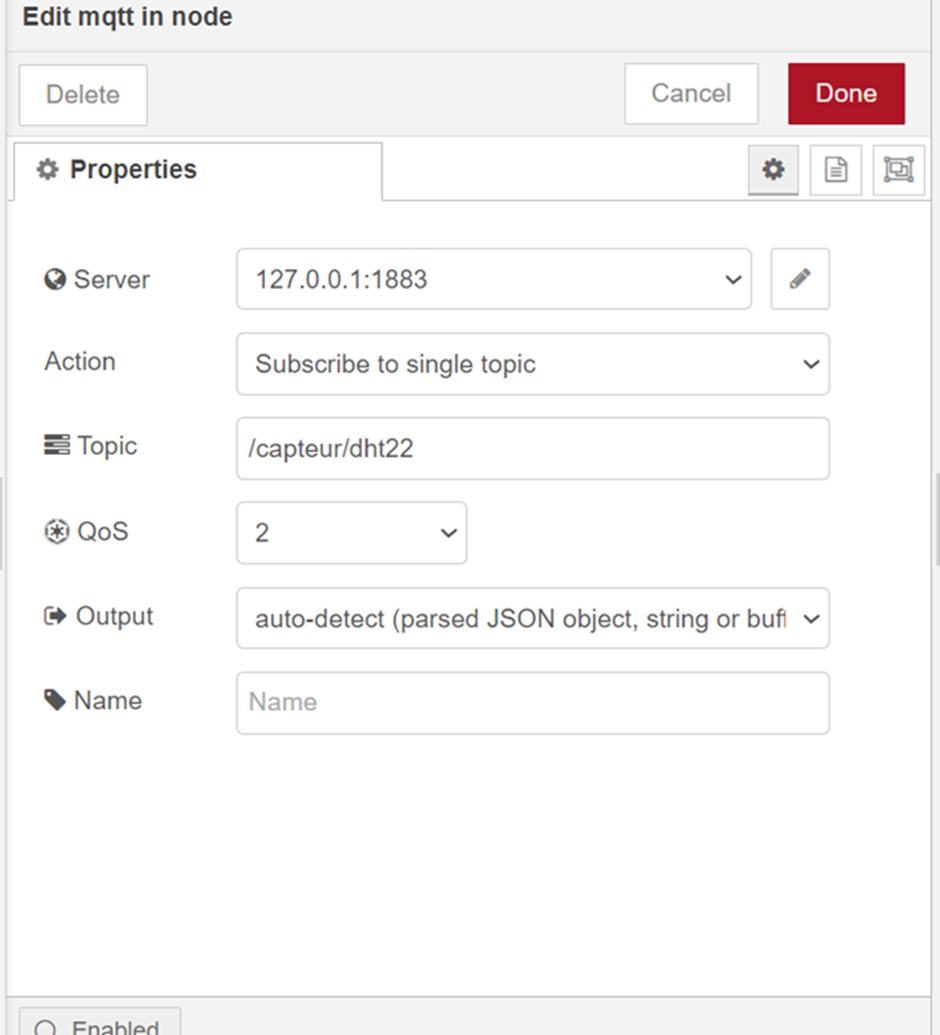Focus the Topic field containing /capteur/dht22
Image resolution: width=940 pixels, height=1035 pixels.
532,449
